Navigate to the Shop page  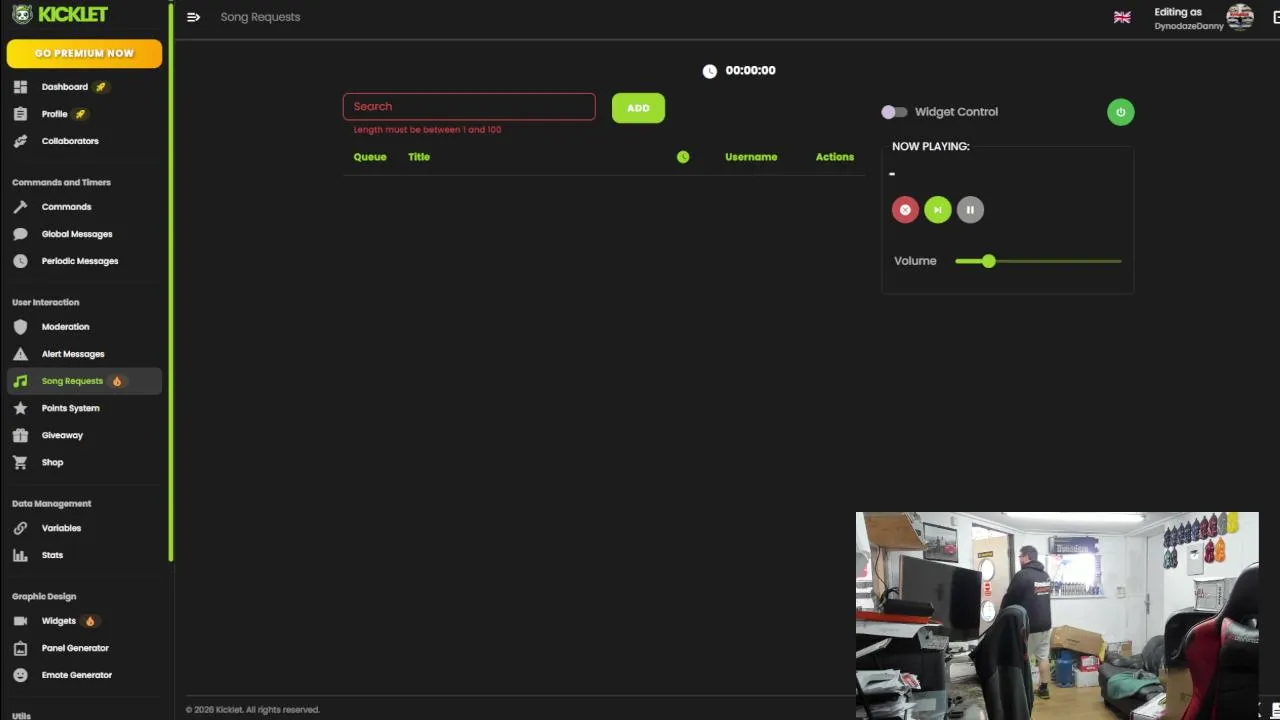(84, 462)
